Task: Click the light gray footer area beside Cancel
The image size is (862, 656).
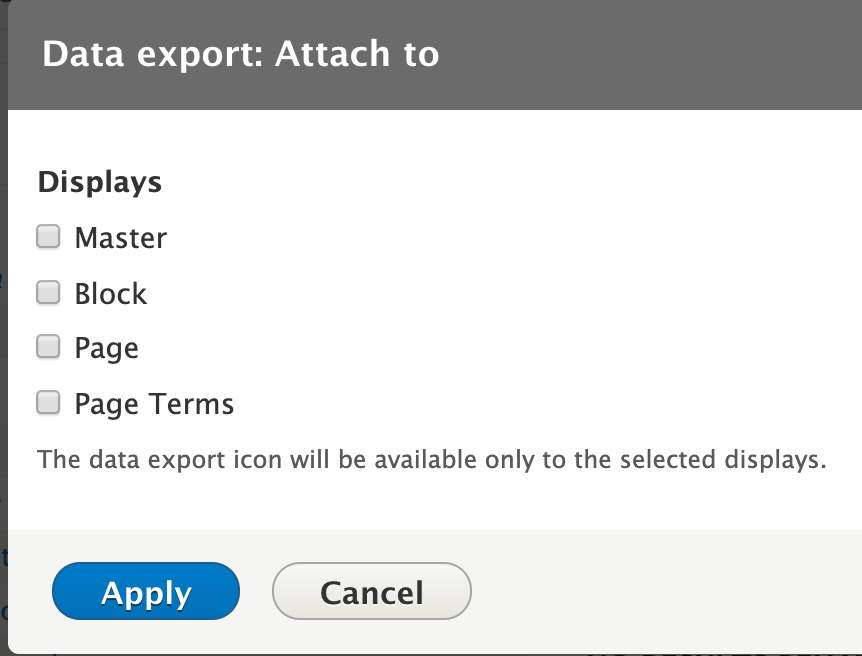Action: point(660,592)
